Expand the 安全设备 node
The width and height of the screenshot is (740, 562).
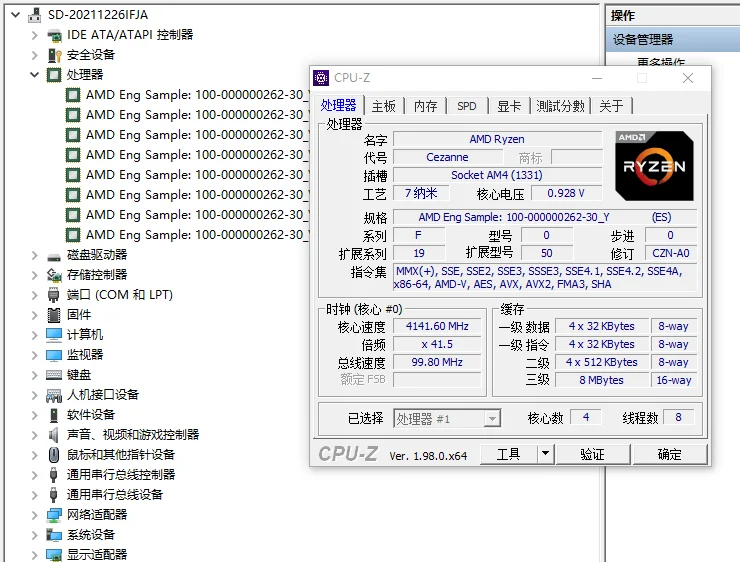pos(34,55)
